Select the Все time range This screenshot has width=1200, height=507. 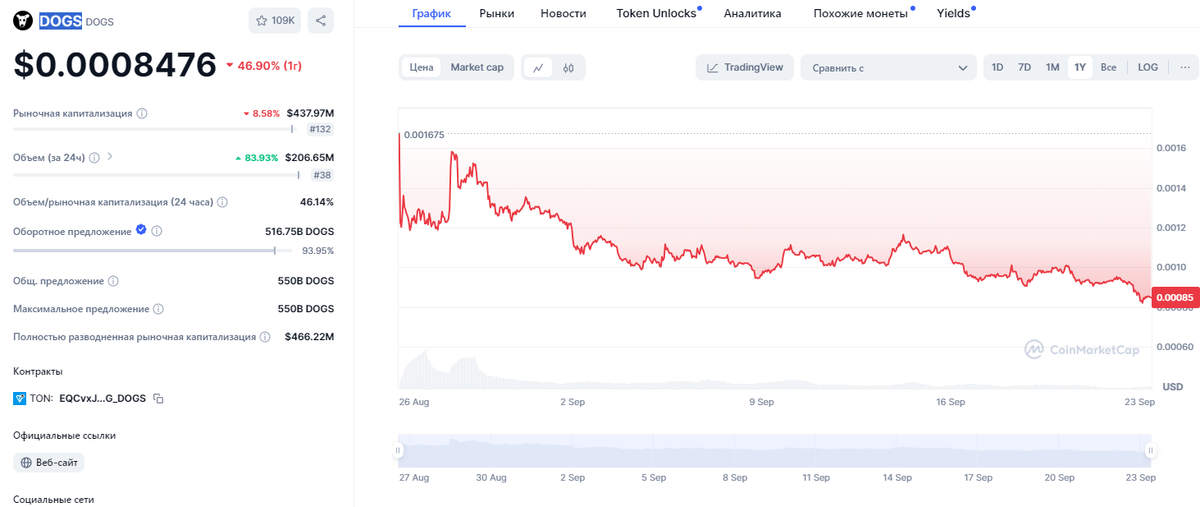pyautogui.click(x=1108, y=67)
